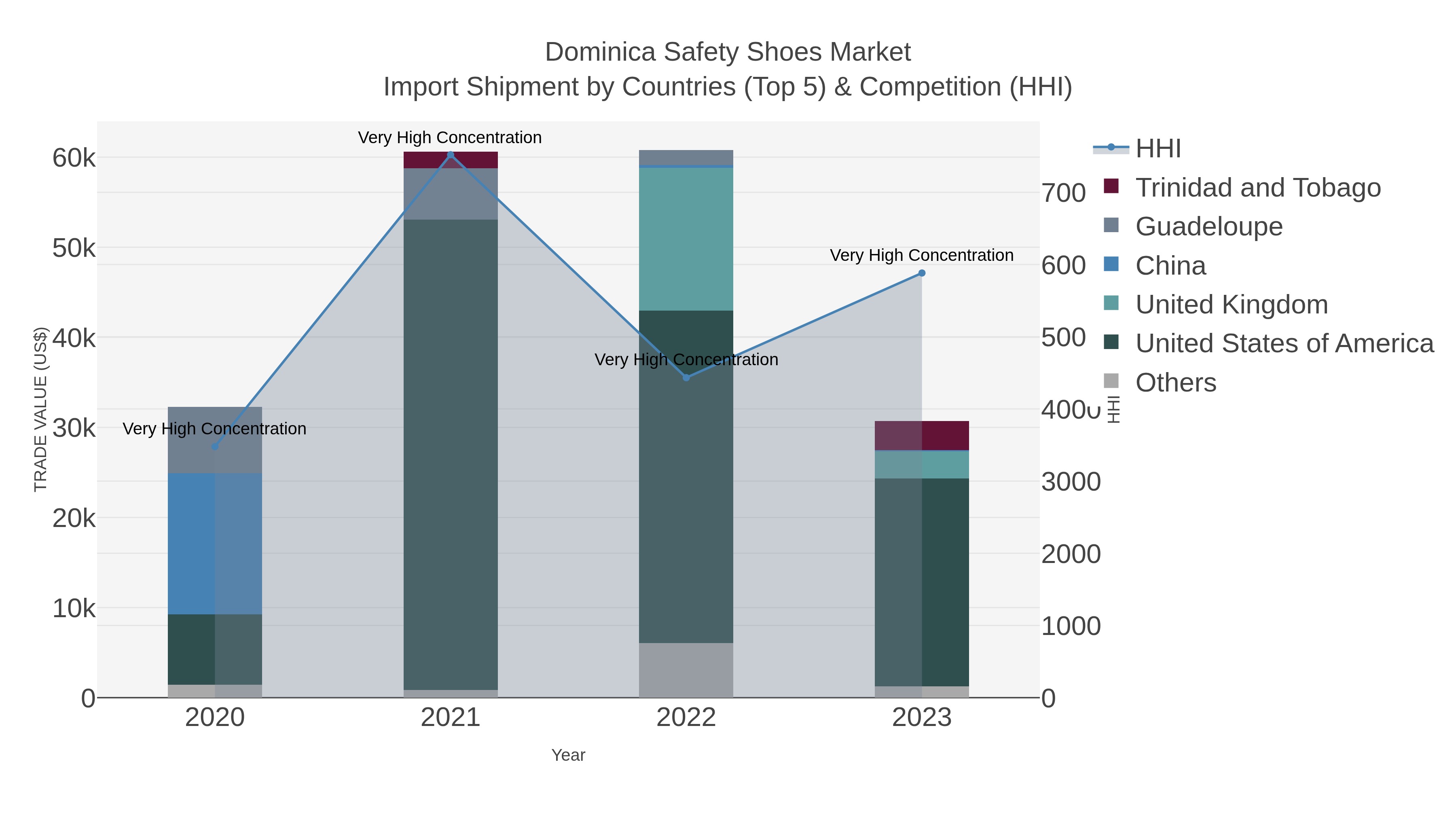
Task: Hide the Guadeloupe series in legend
Action: [1193, 226]
